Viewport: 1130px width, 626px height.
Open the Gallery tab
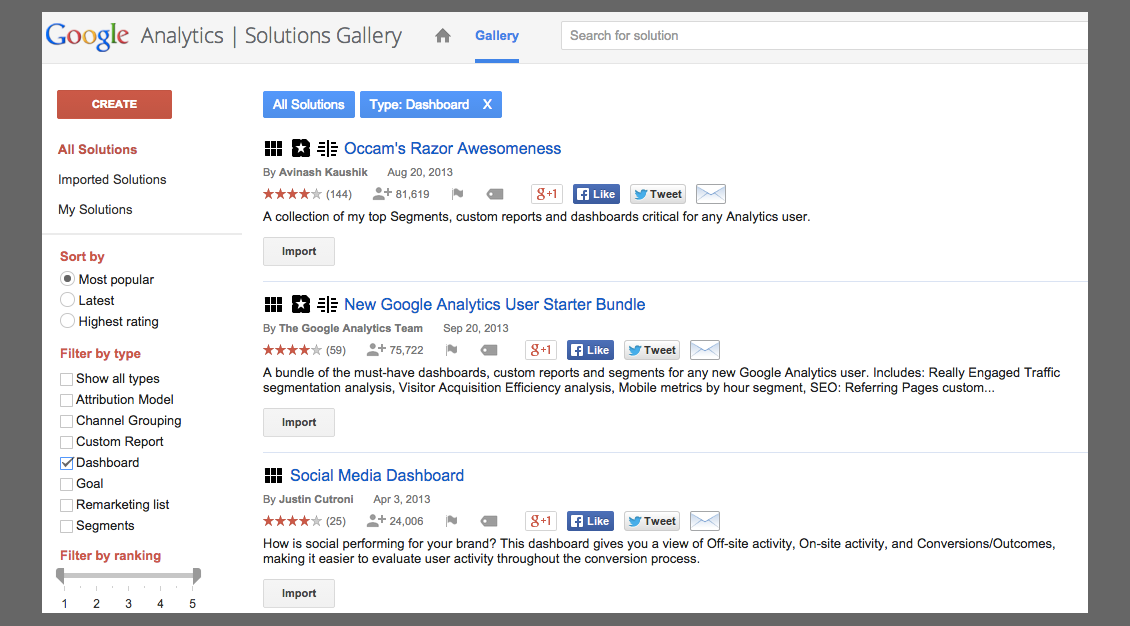(x=497, y=35)
